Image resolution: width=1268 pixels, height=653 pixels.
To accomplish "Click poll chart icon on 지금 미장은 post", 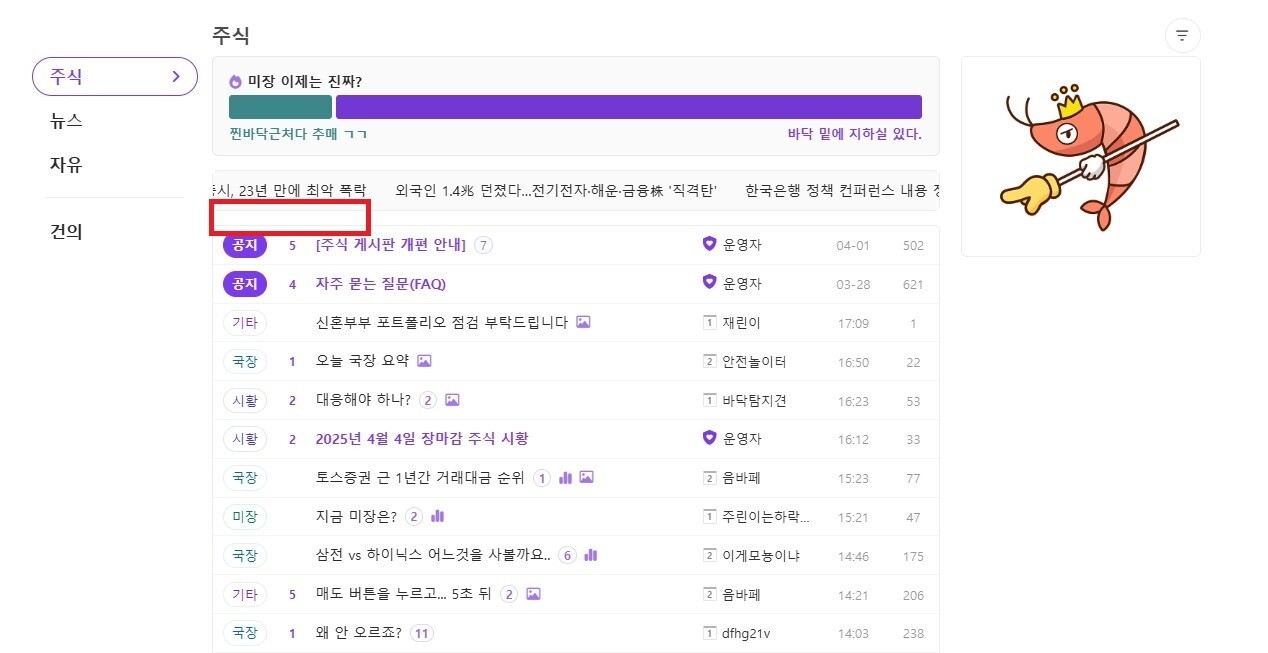I will click(437, 516).
